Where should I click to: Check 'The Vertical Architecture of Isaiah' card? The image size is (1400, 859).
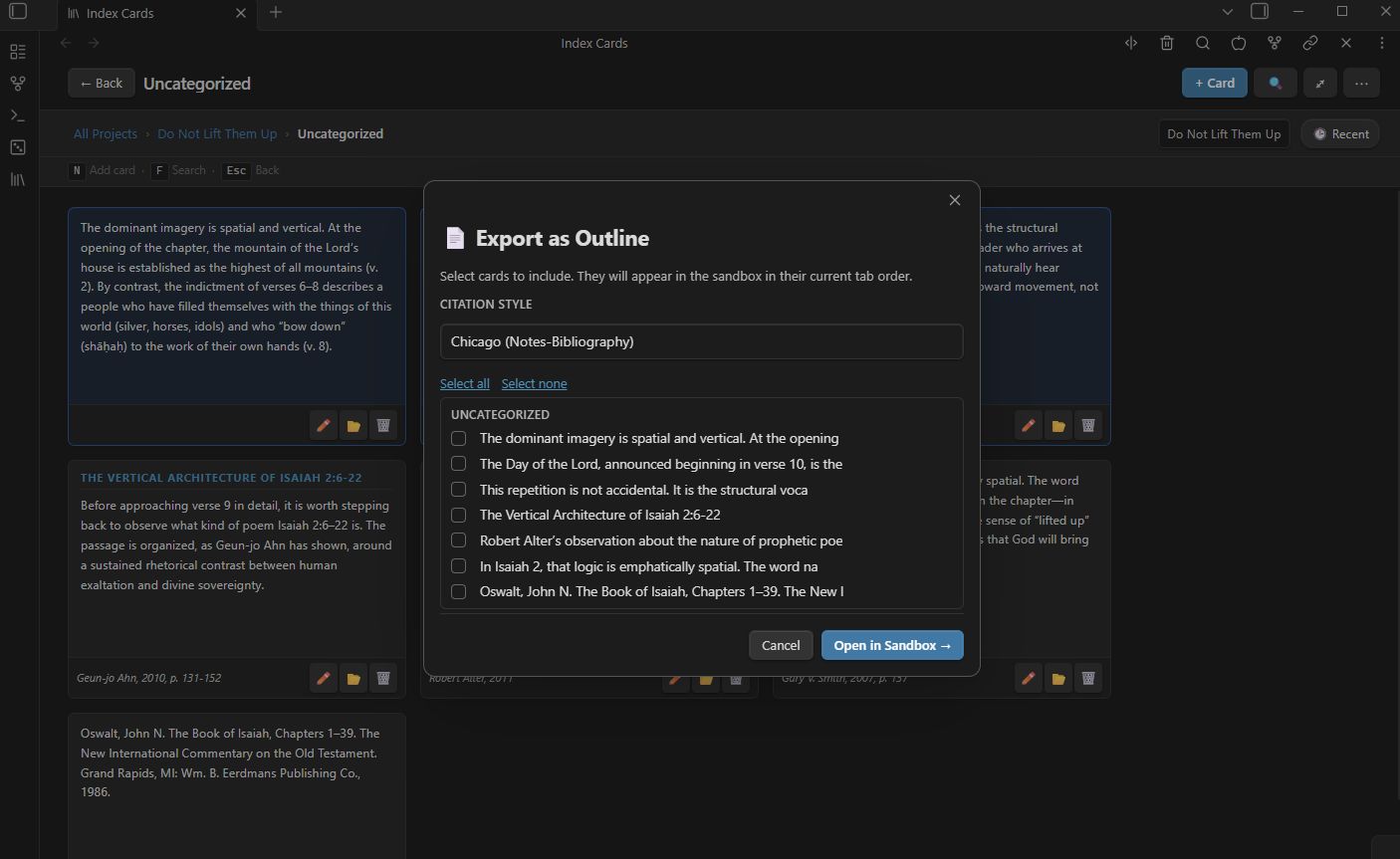459,515
